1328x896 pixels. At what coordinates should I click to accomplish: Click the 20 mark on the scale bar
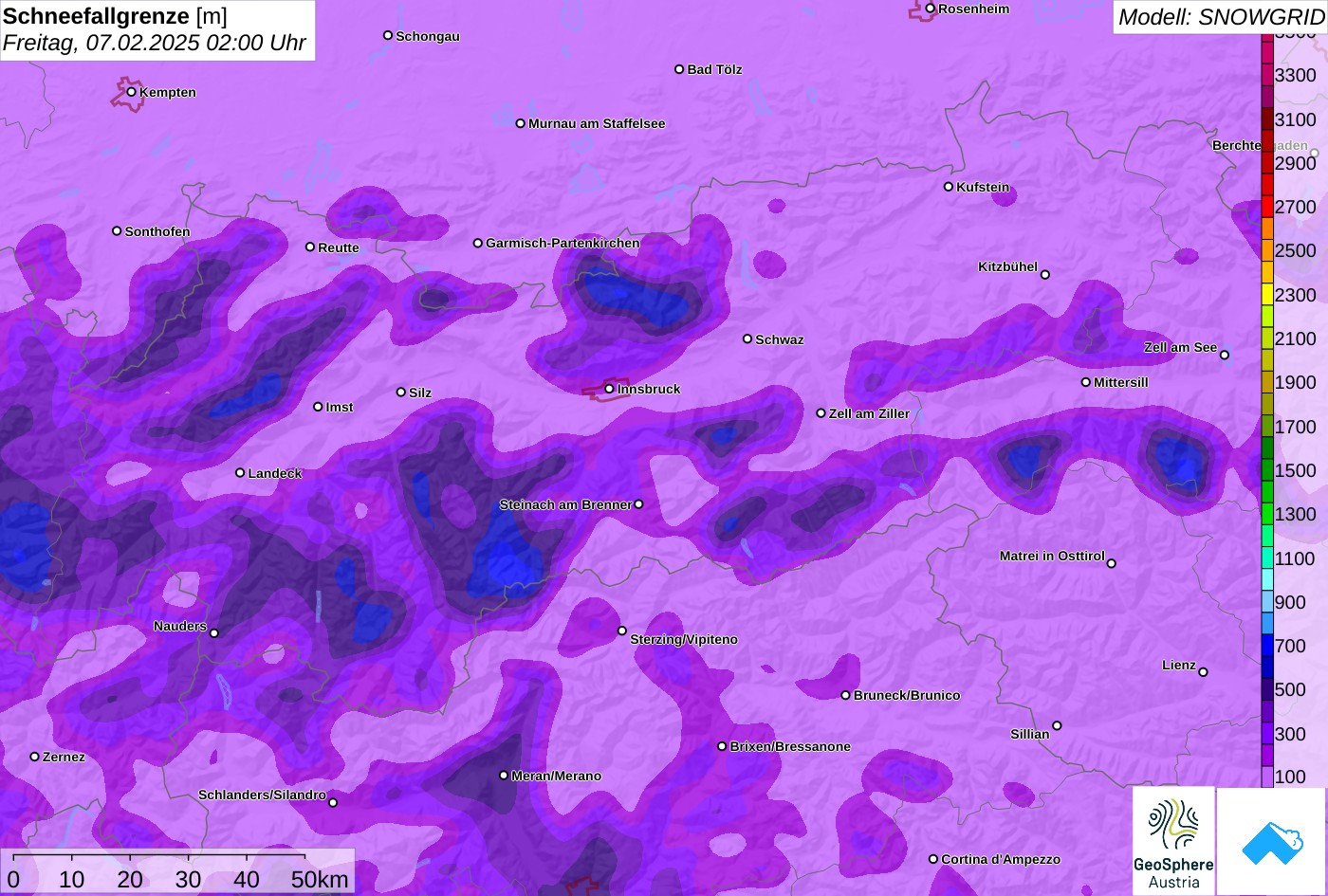(x=130, y=880)
